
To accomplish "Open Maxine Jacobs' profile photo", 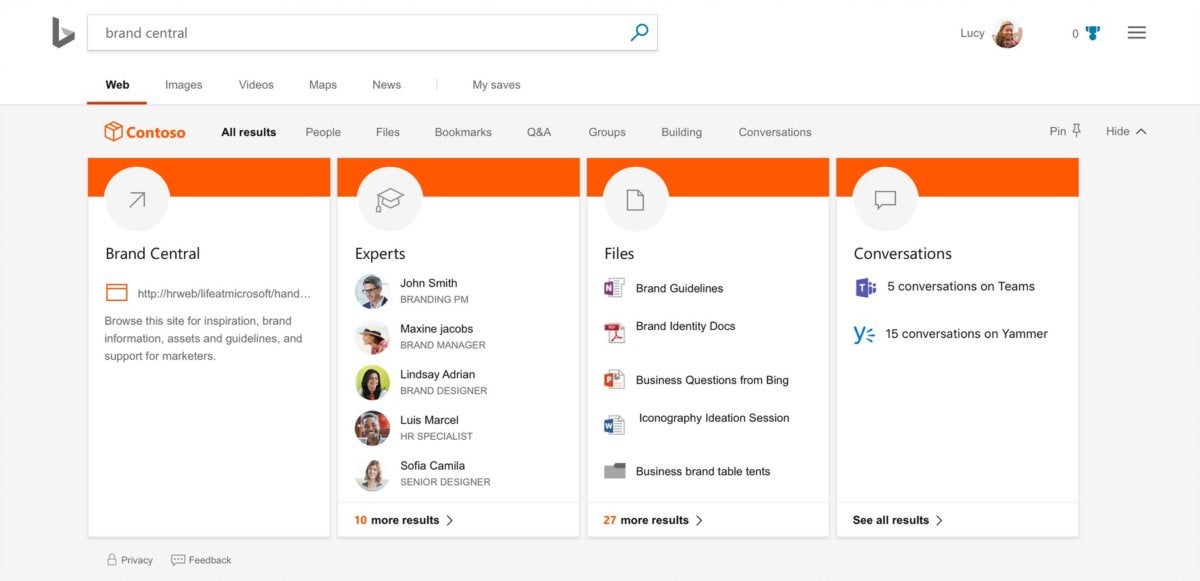I will pyautogui.click(x=372, y=337).
